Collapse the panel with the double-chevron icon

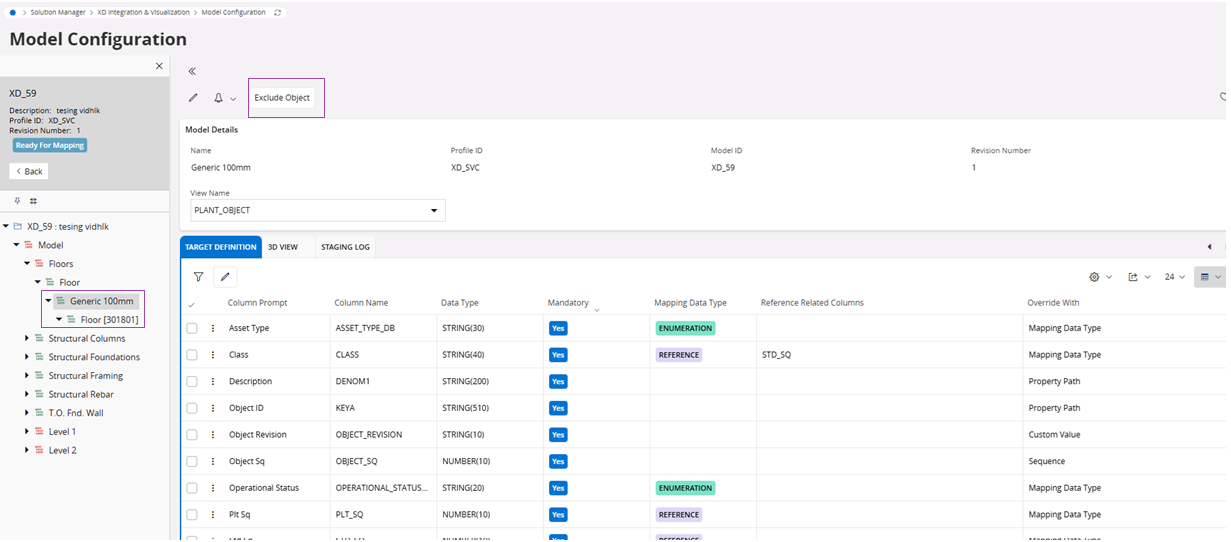tap(192, 71)
